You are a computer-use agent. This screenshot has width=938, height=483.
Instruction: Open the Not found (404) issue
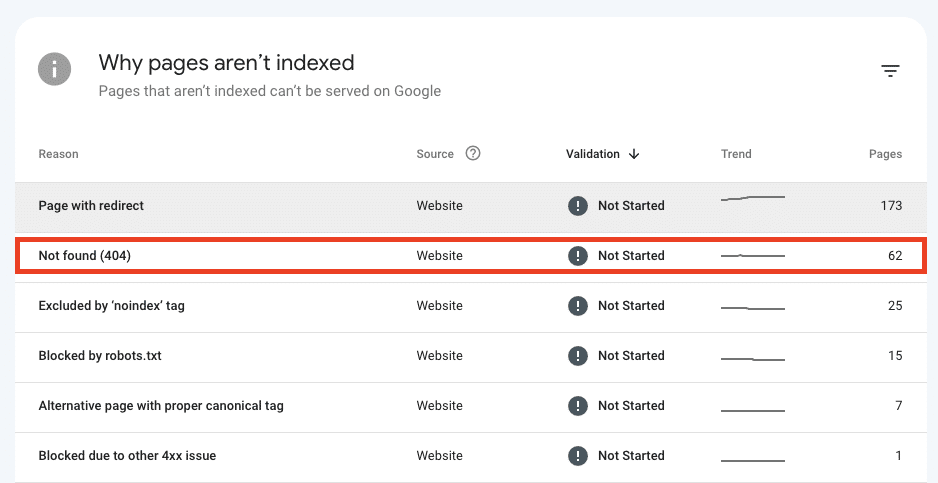click(x=85, y=256)
